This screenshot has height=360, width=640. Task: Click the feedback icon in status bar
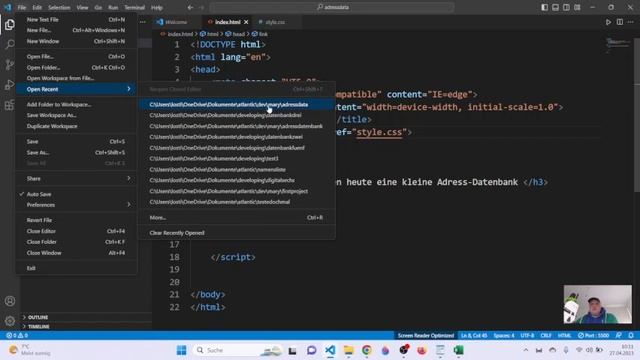(619, 336)
